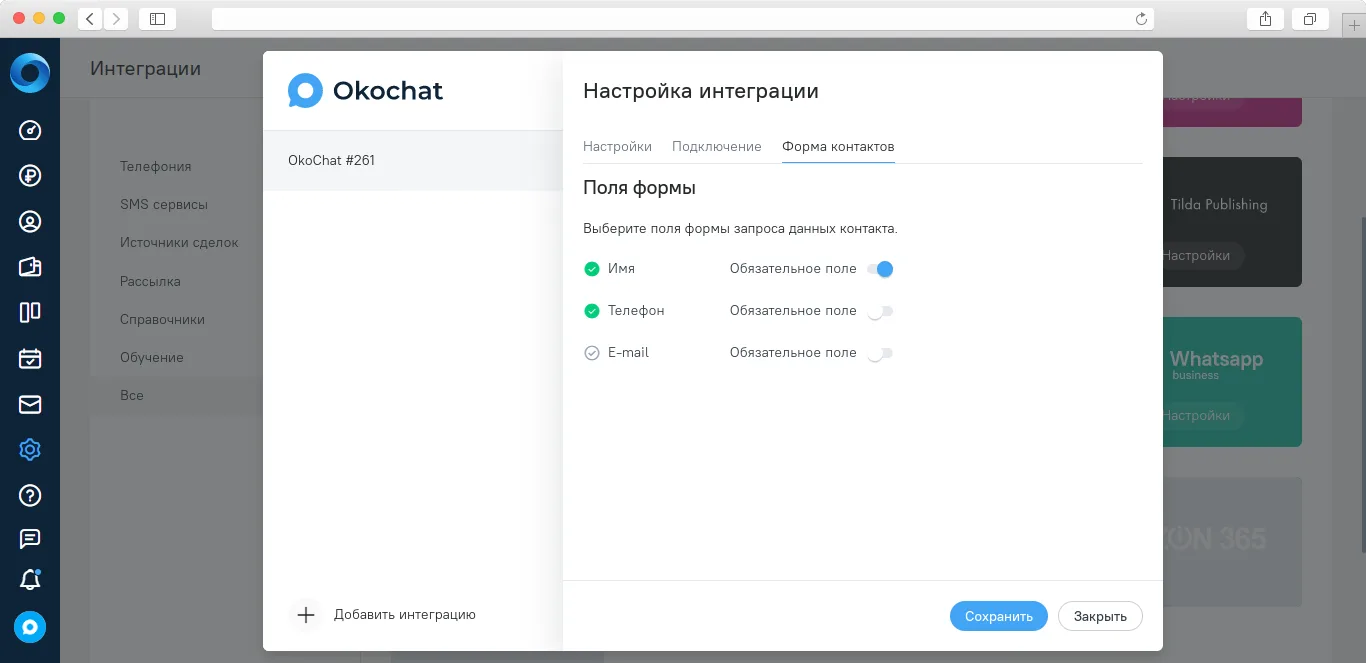Open the chat messages icon in sidebar
1366x663 pixels.
pos(30,539)
